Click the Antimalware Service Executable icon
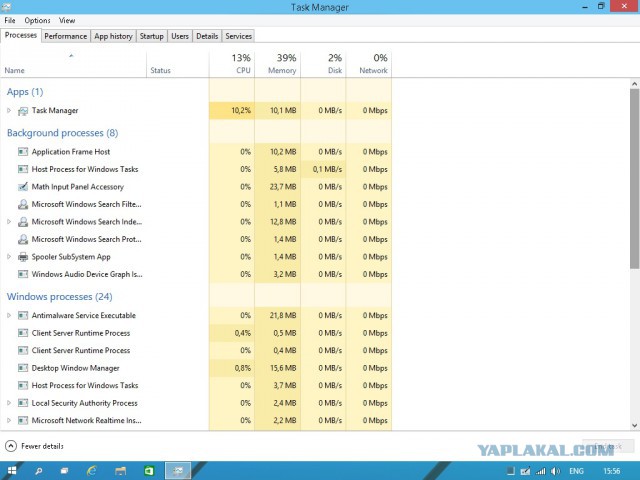This screenshot has width=640, height=480. click(23, 316)
